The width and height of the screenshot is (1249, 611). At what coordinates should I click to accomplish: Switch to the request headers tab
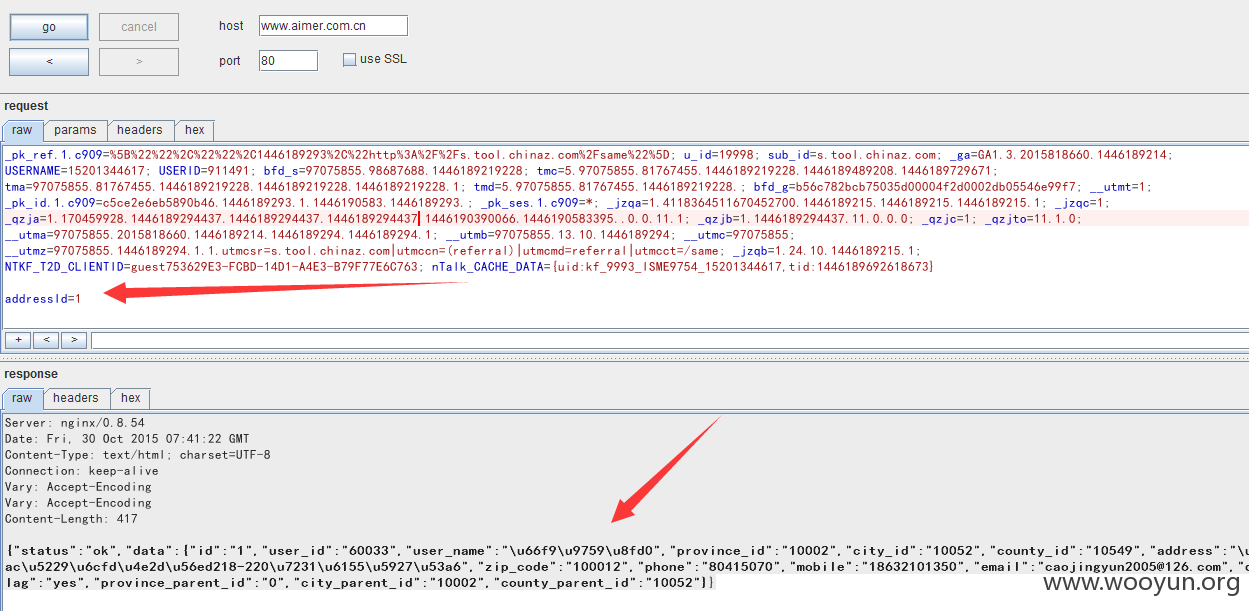[x=139, y=130]
